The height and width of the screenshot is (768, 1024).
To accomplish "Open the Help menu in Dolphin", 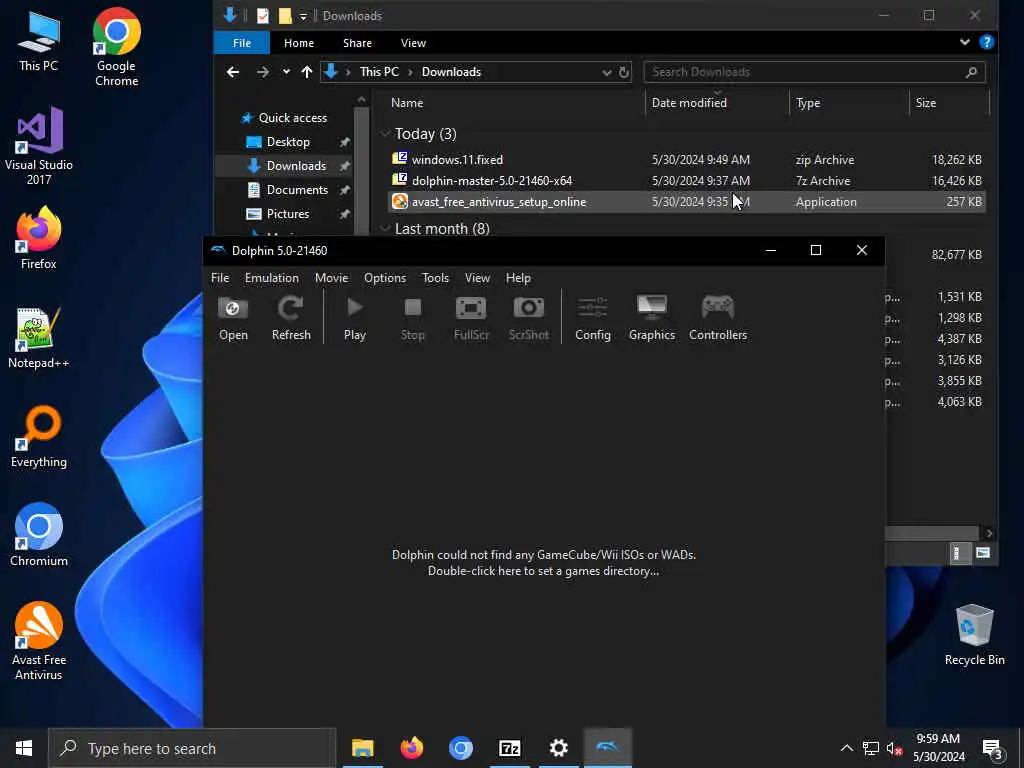I will click(x=518, y=278).
